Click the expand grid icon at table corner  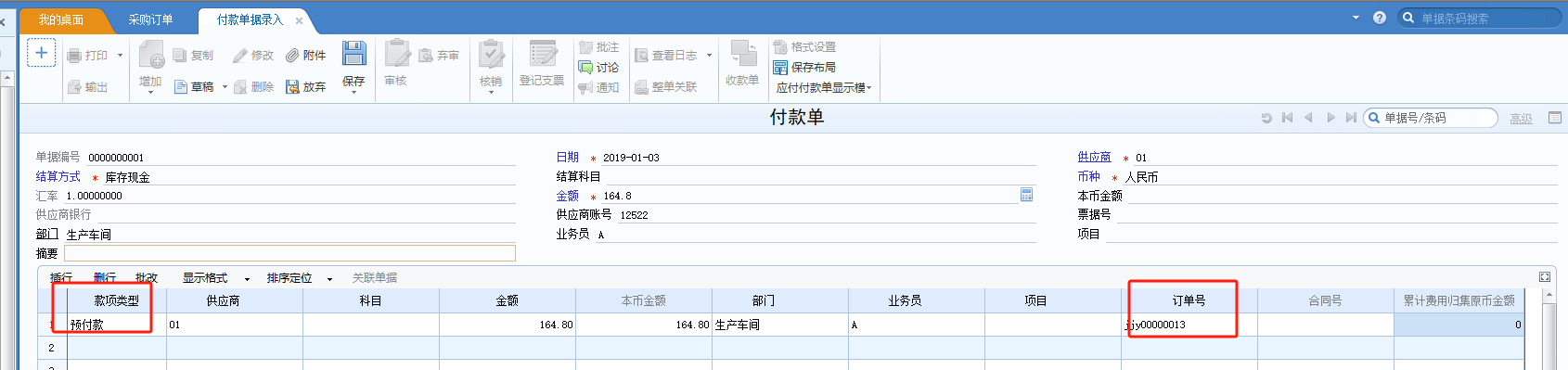(x=1545, y=277)
